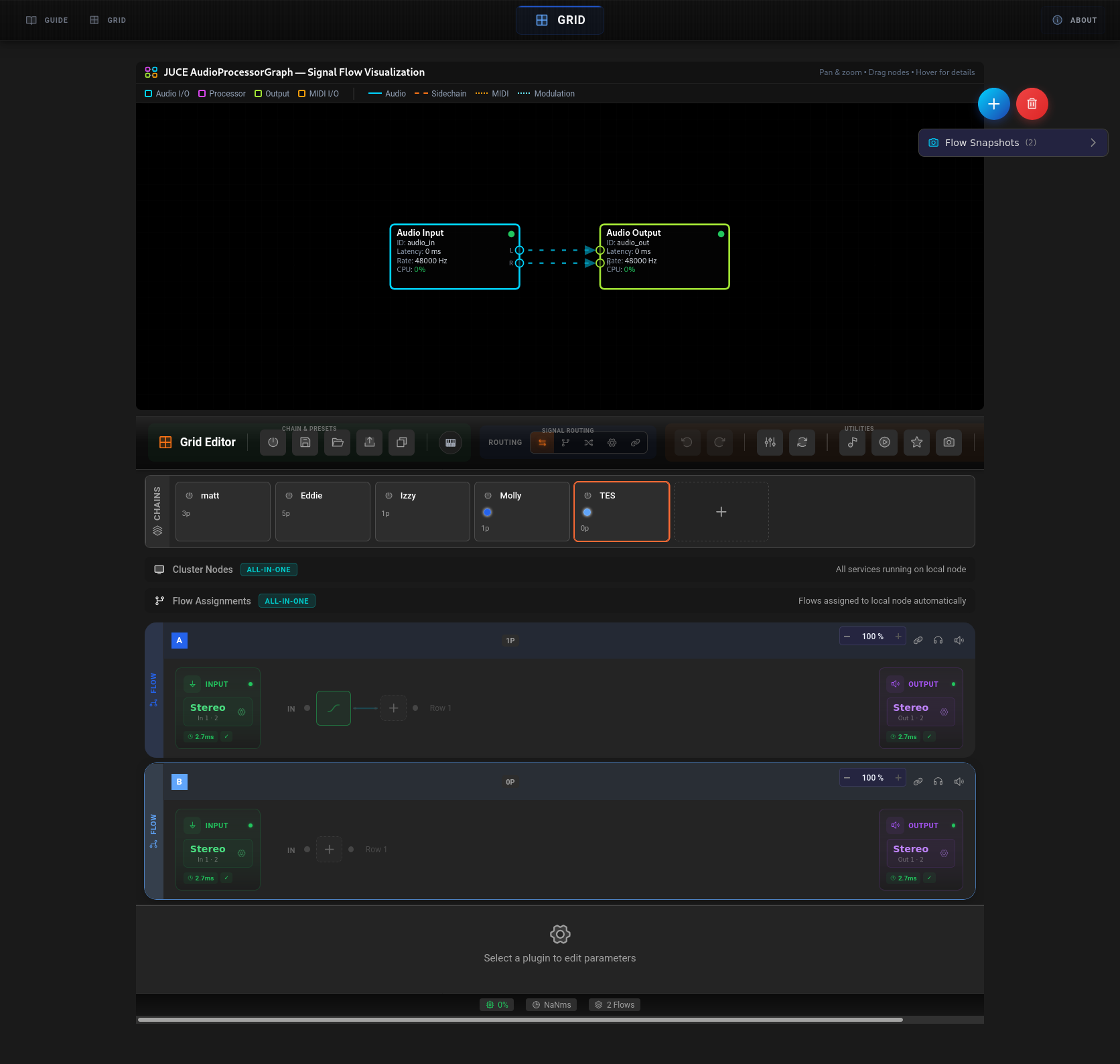Image resolution: width=1120 pixels, height=1064 pixels.
Task: Expand the Flow Assignments section
Action: 560,601
